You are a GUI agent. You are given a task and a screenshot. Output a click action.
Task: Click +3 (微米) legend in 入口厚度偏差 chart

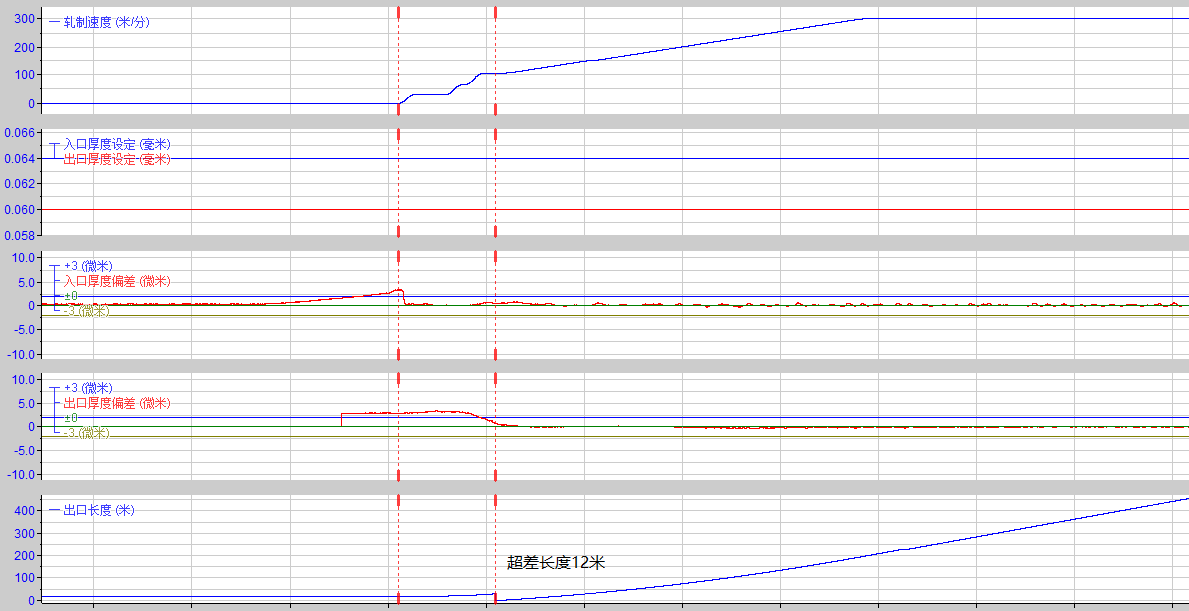pos(87,266)
